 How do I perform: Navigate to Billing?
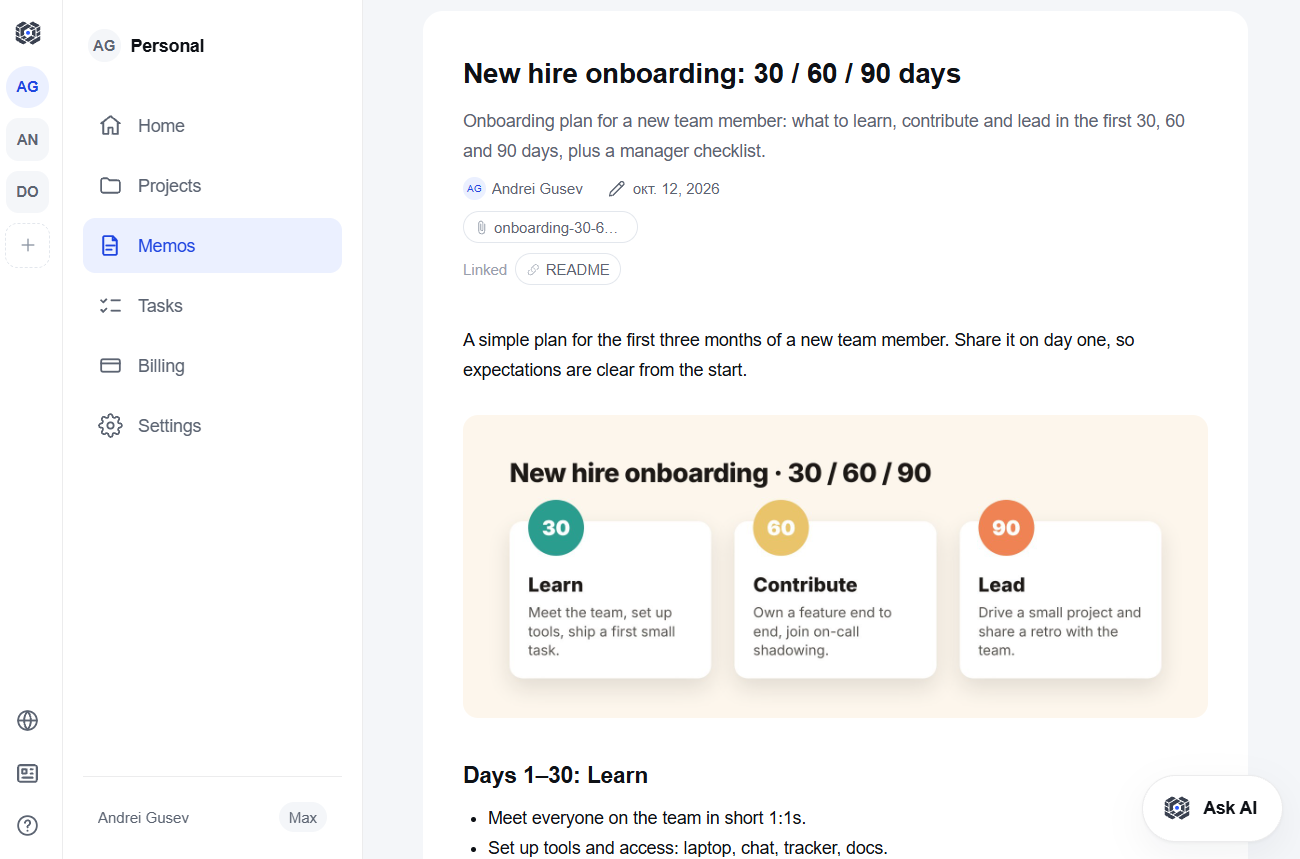212,366
